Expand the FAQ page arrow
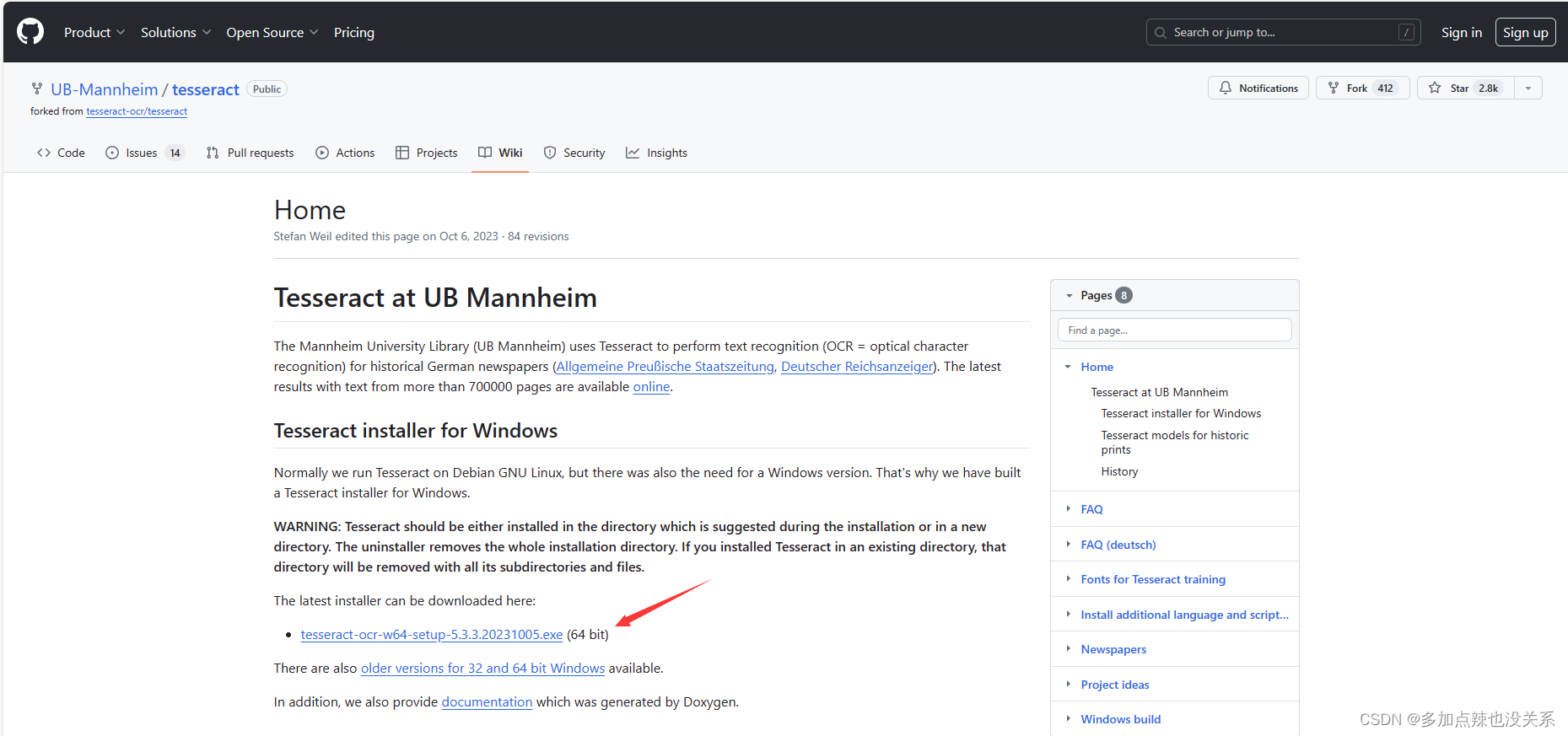The height and width of the screenshot is (736, 1568). point(1068,509)
